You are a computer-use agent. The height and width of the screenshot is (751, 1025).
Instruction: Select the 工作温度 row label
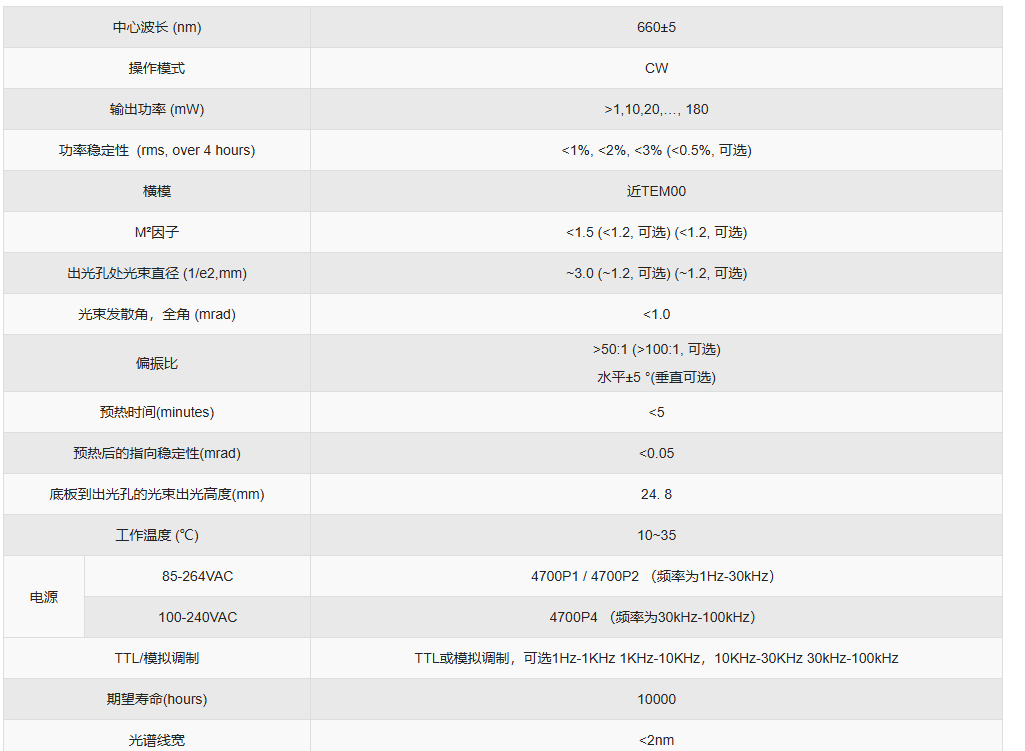click(157, 535)
